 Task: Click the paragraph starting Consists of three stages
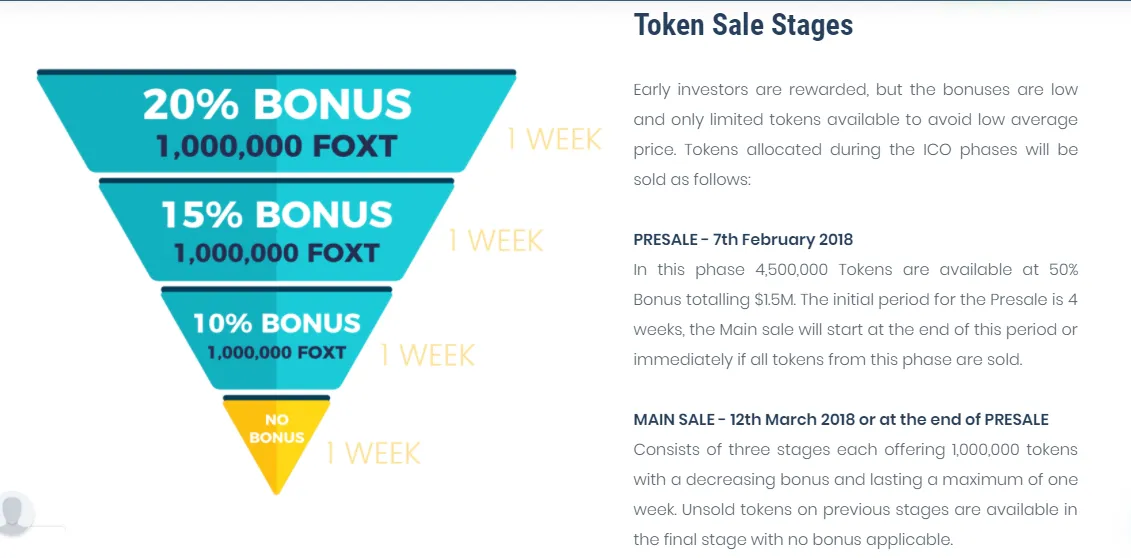click(x=855, y=495)
